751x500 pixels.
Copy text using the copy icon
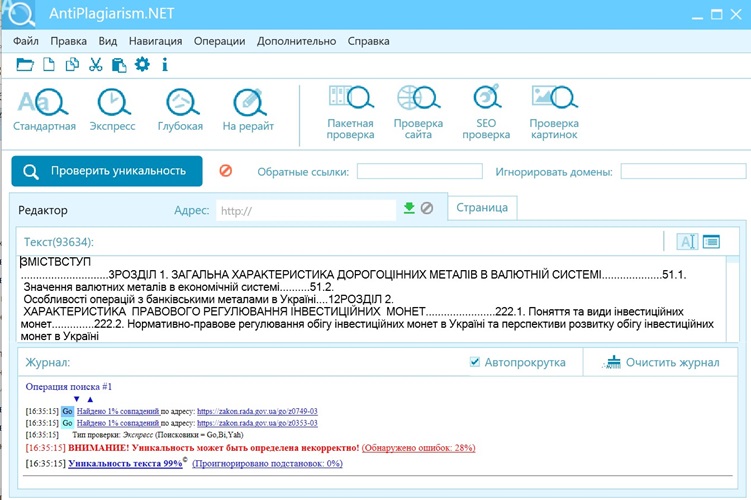pyautogui.click(x=72, y=64)
